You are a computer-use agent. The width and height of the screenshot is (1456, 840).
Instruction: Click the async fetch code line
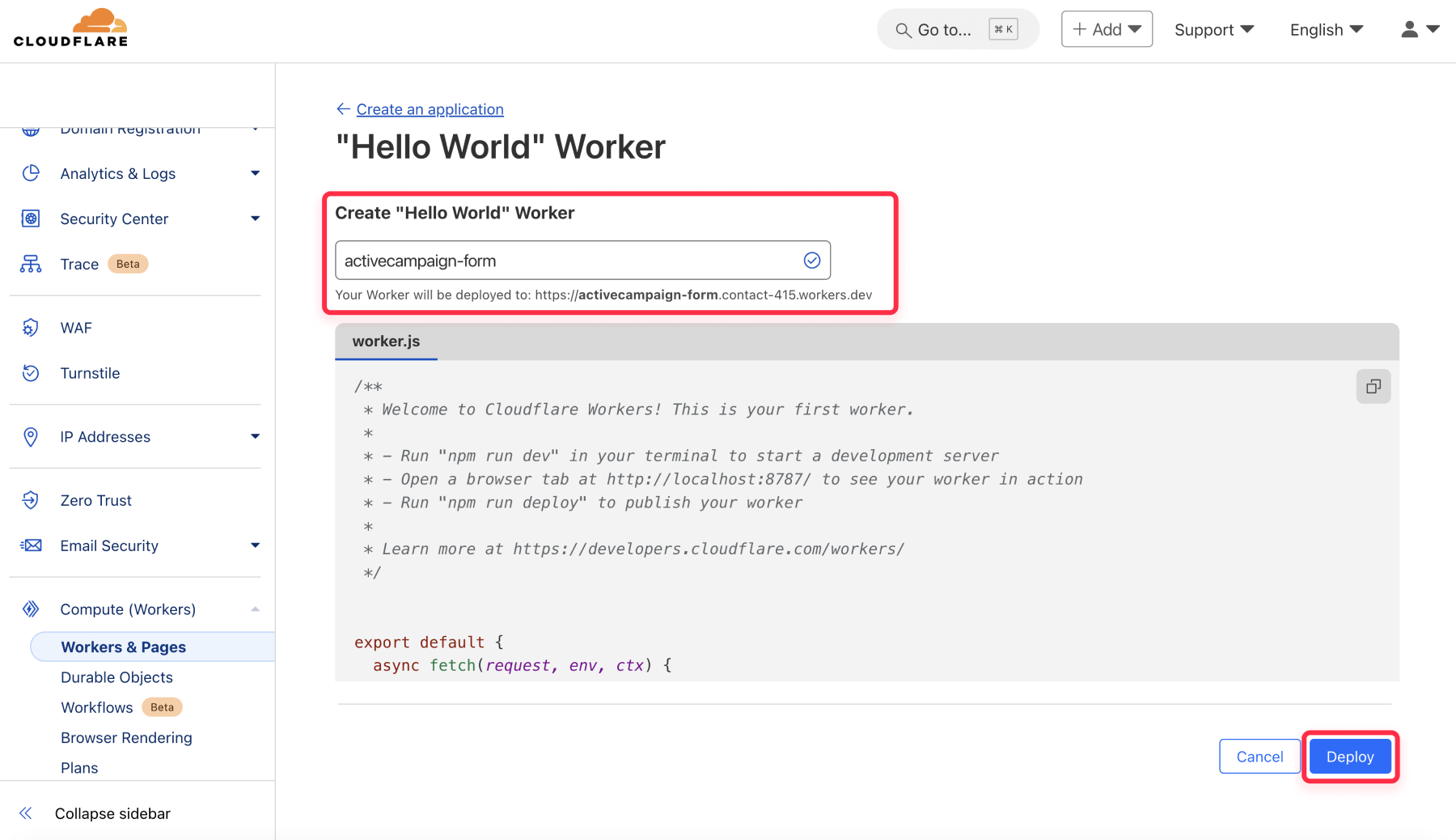[x=522, y=665]
